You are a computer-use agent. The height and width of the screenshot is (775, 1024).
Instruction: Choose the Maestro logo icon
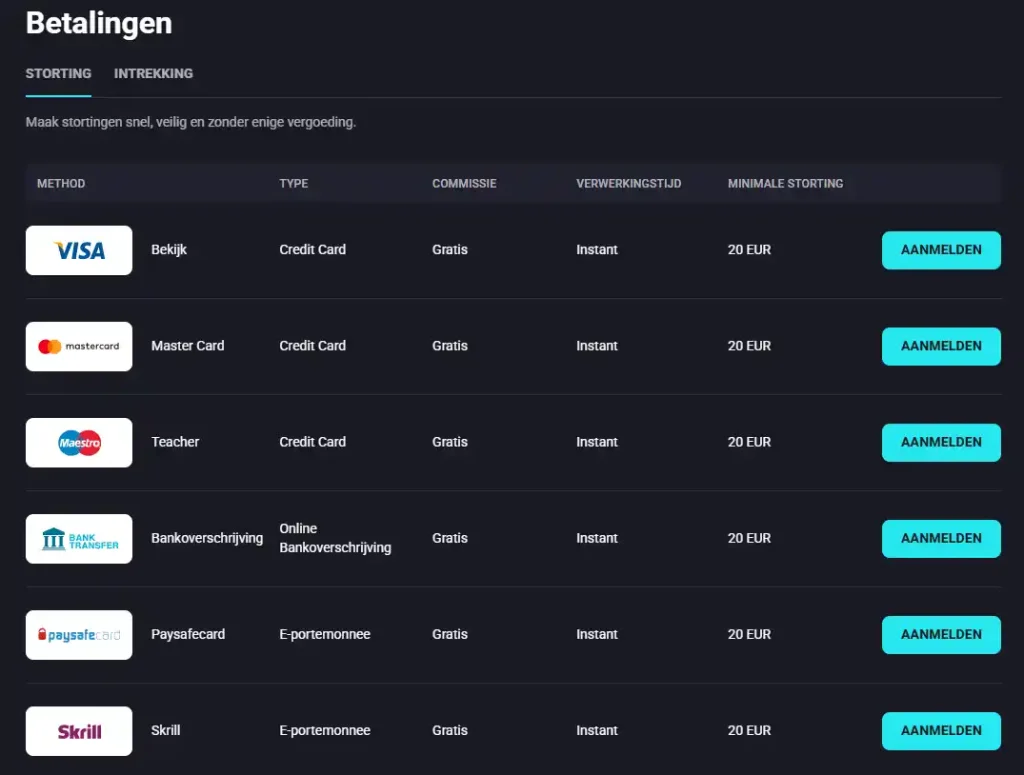point(78,443)
